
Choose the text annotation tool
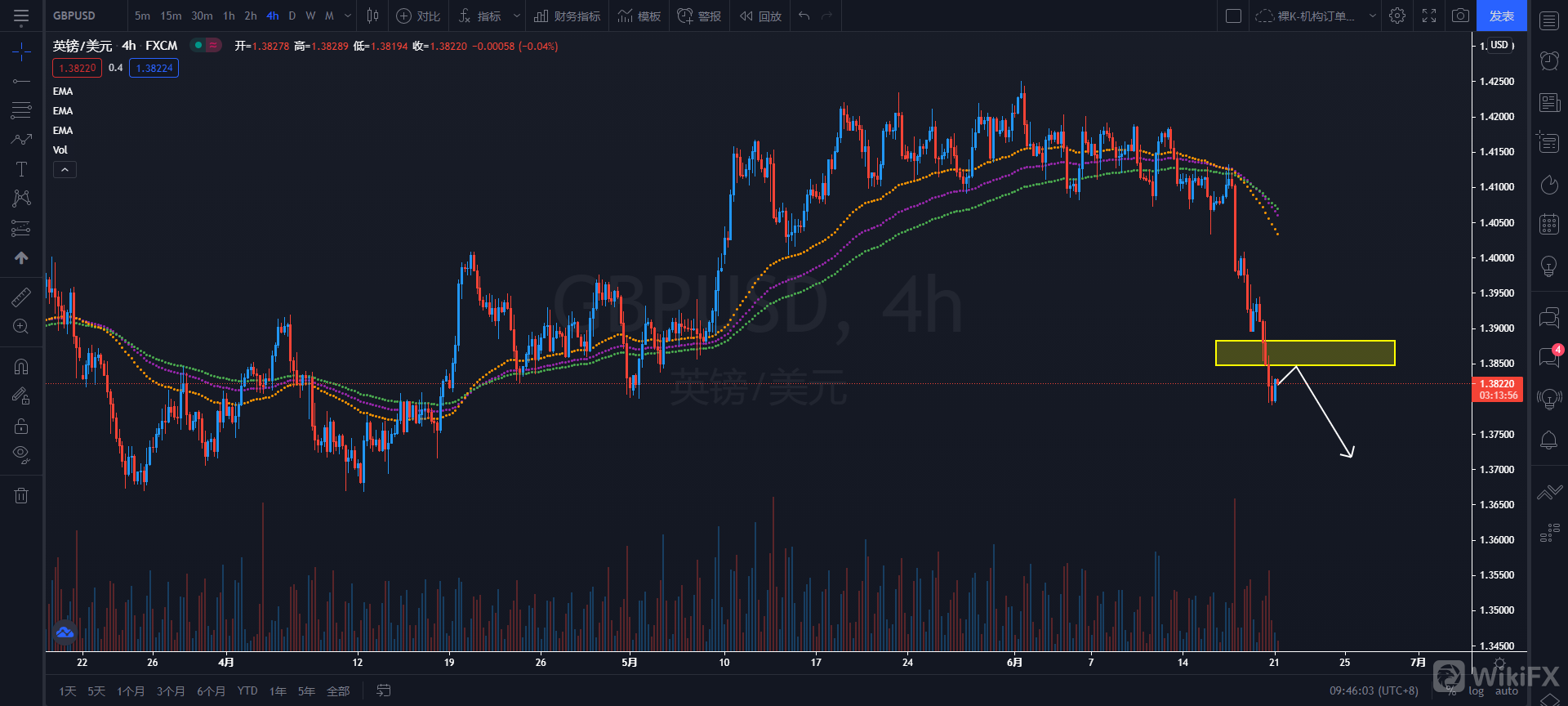coord(21,169)
